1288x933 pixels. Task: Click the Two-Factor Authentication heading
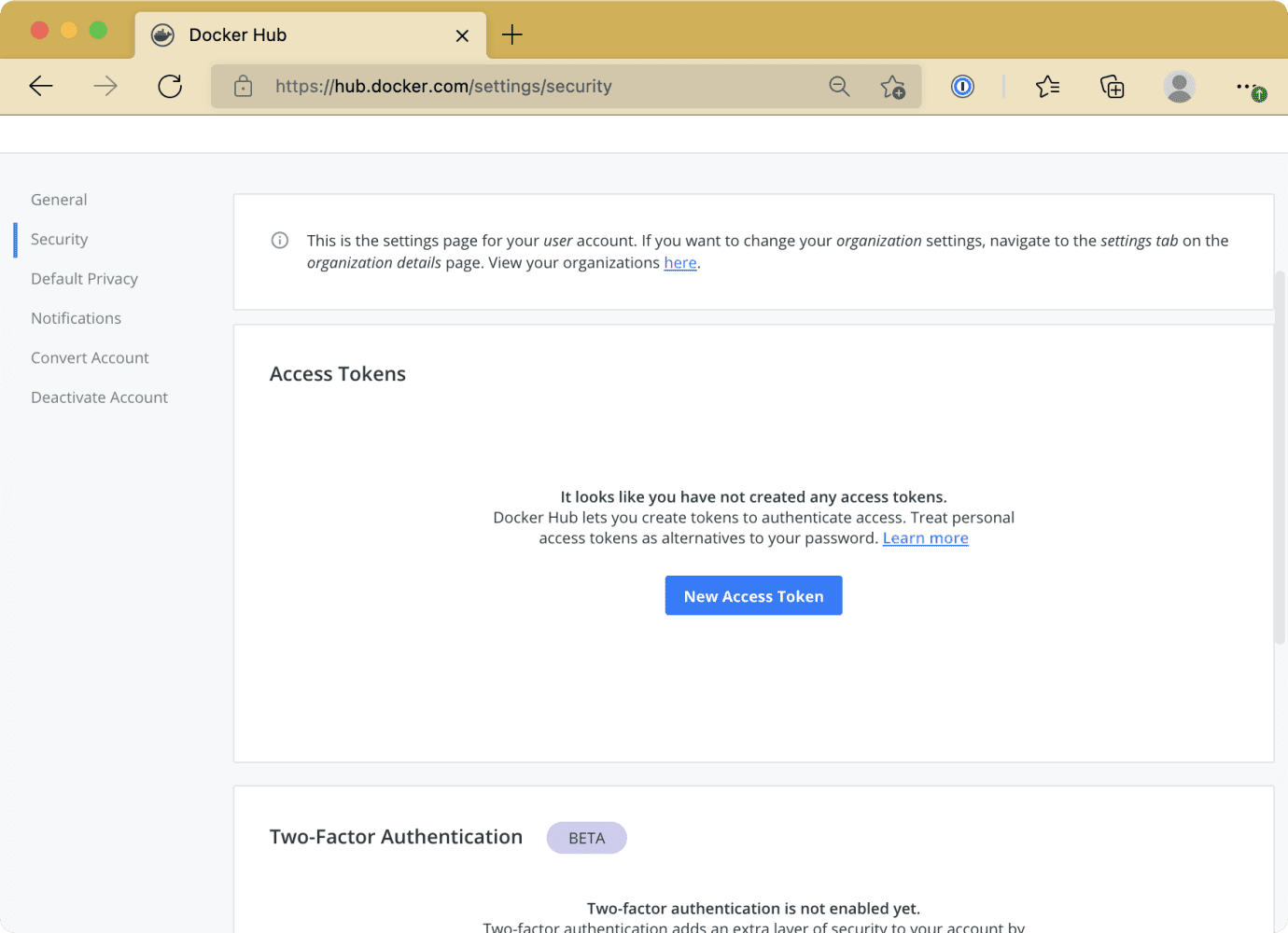click(396, 837)
